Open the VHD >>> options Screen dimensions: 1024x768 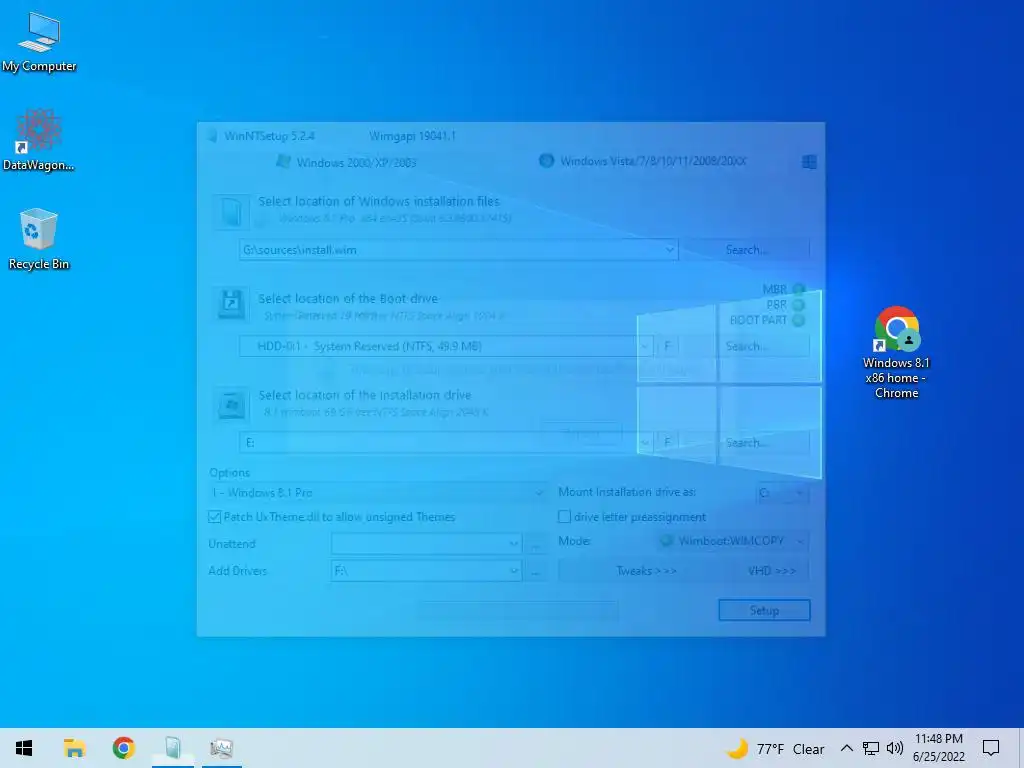coord(771,571)
